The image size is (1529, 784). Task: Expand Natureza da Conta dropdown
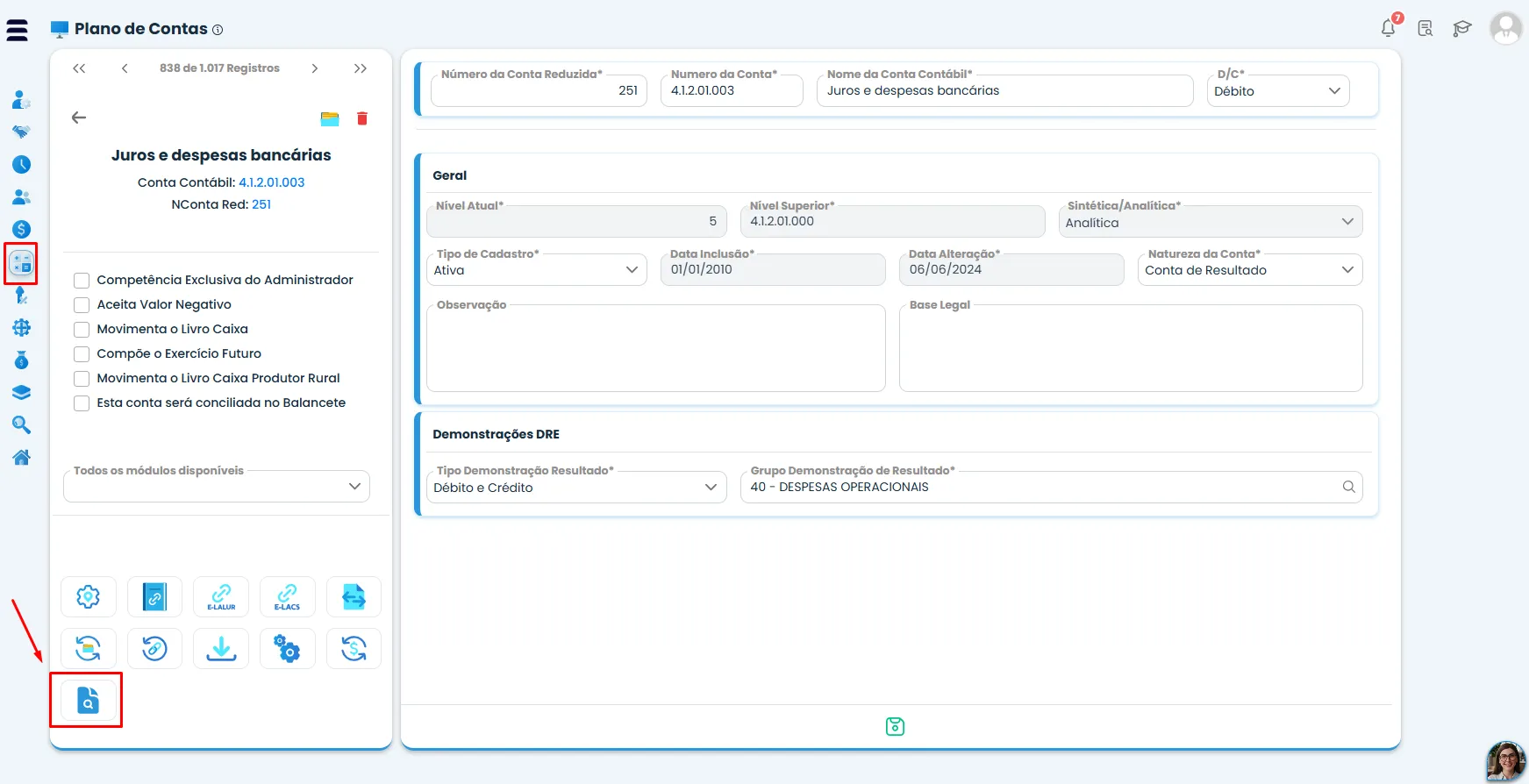tap(1250, 270)
